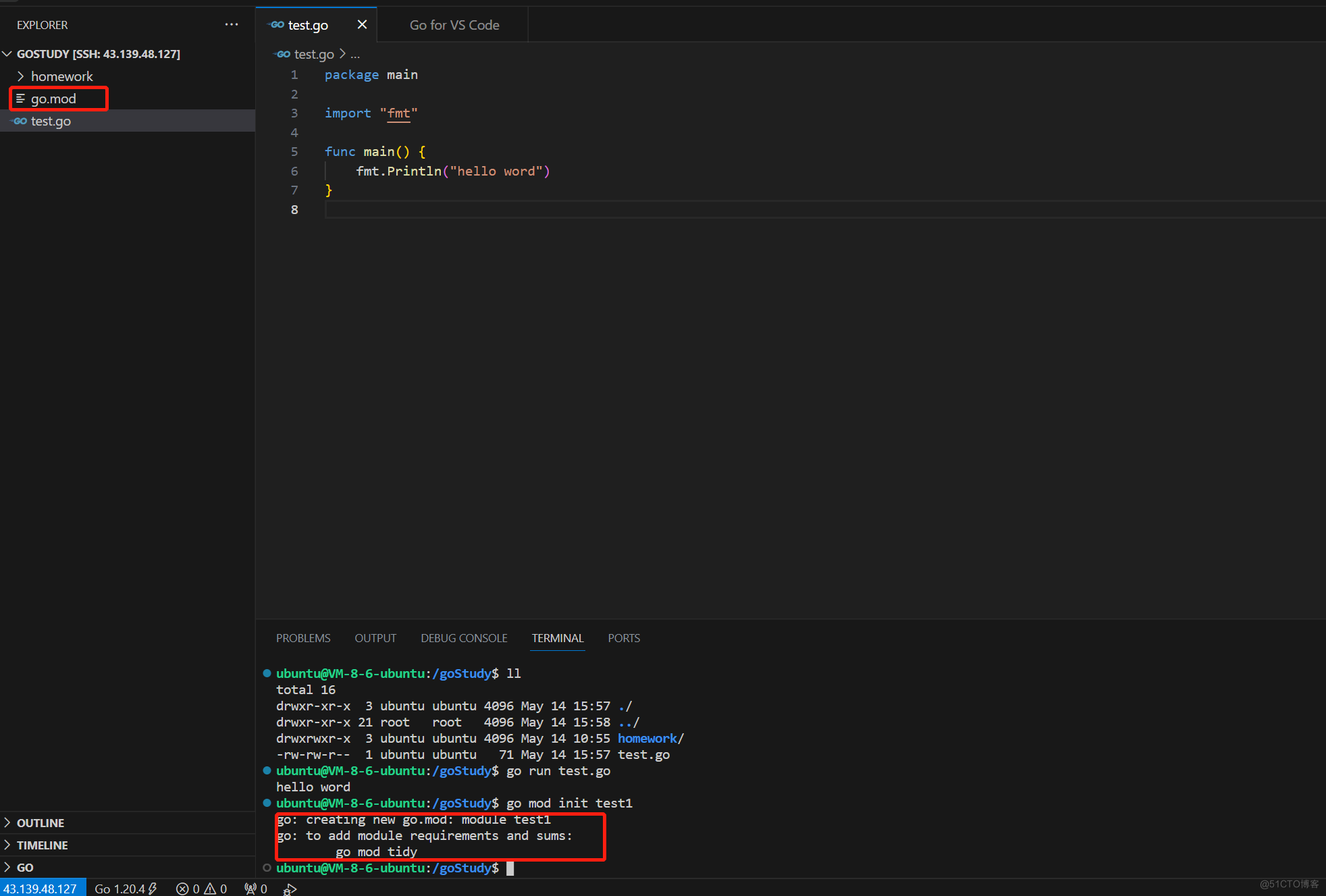Click the test.go breadcrumb item
Image resolution: width=1326 pixels, height=896 pixels.
tap(314, 54)
